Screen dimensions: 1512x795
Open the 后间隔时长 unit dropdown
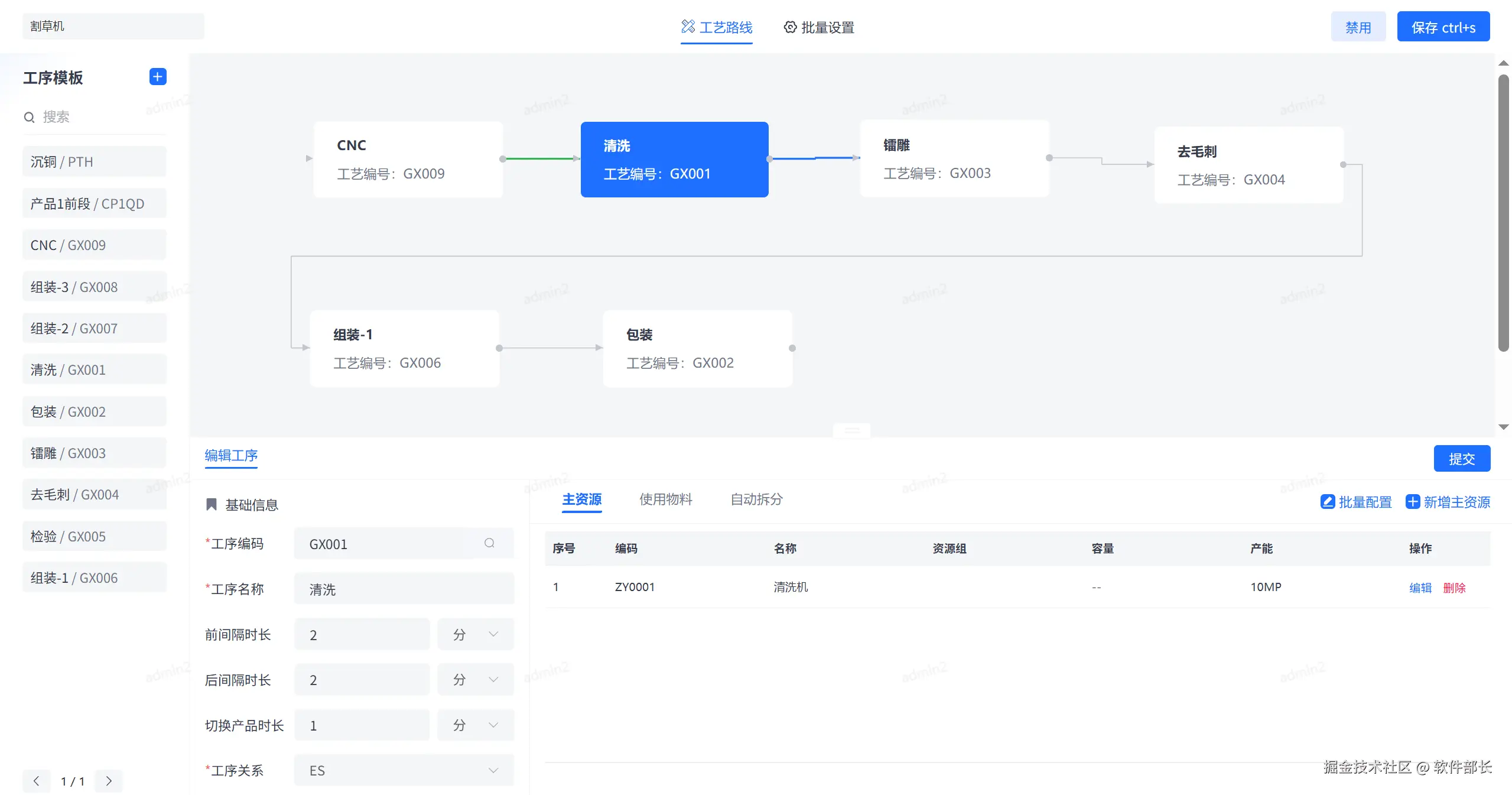point(476,680)
